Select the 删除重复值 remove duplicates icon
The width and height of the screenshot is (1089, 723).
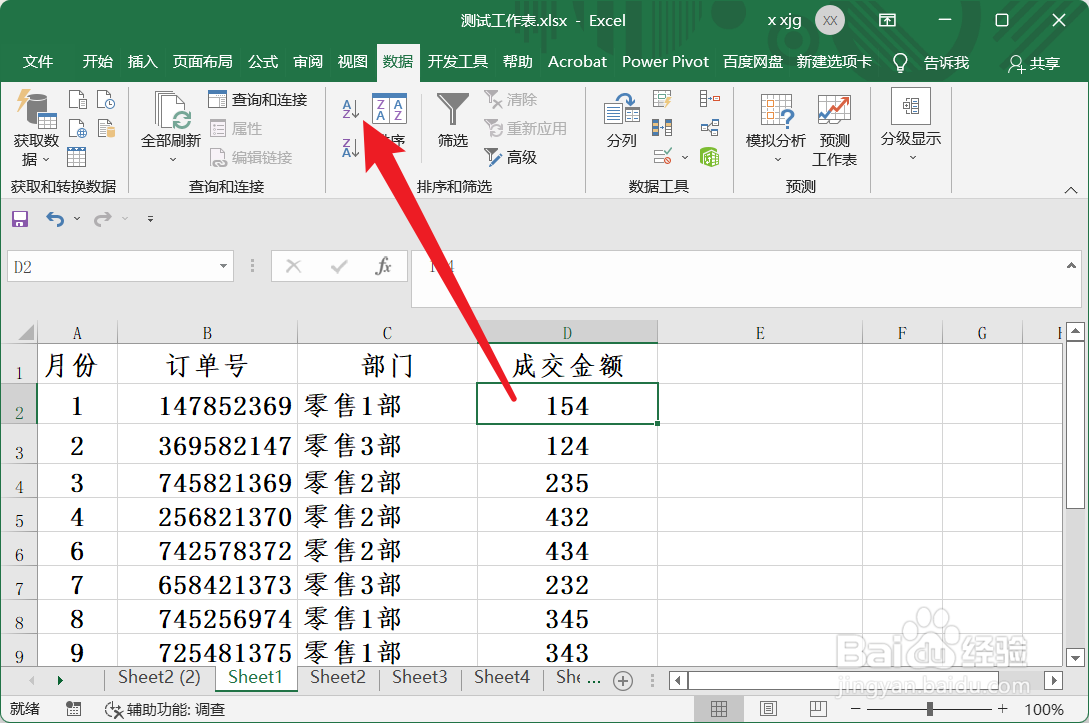pos(662,127)
